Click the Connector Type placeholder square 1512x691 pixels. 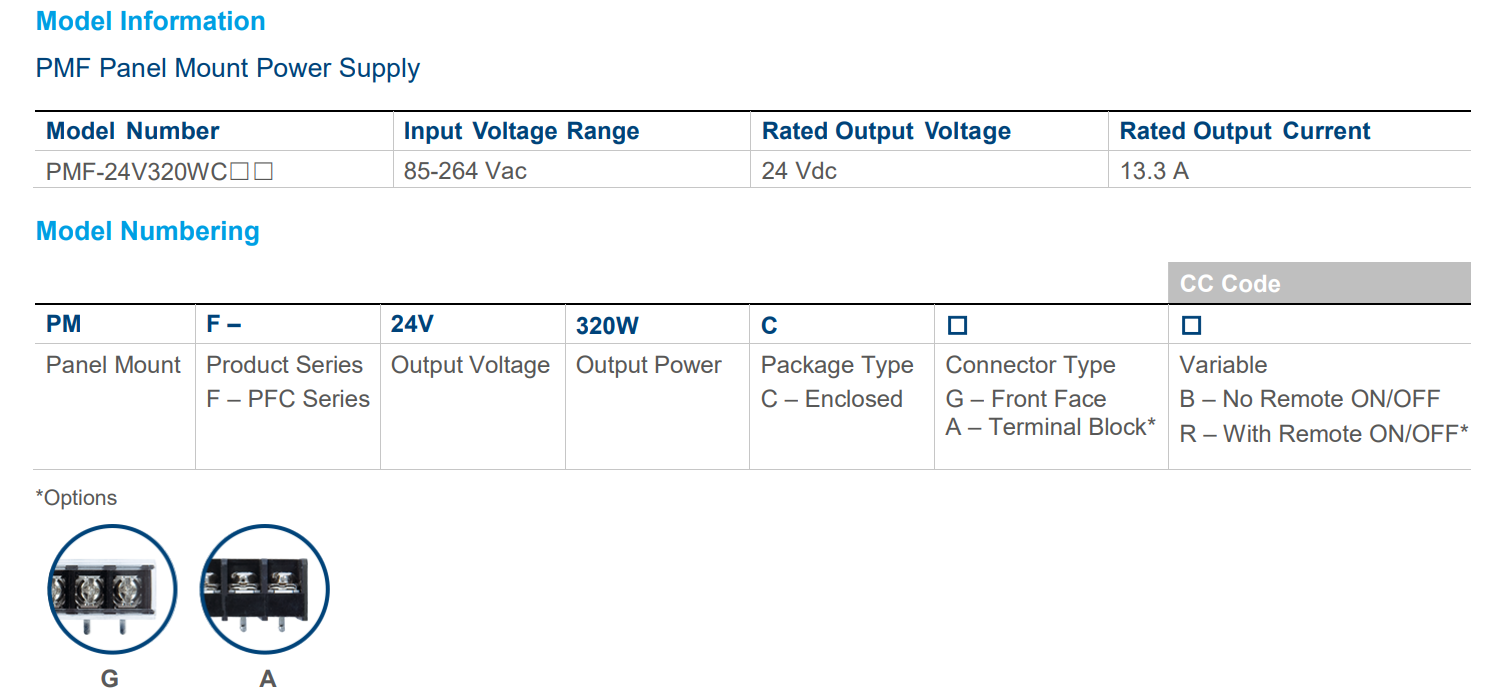tap(957, 326)
